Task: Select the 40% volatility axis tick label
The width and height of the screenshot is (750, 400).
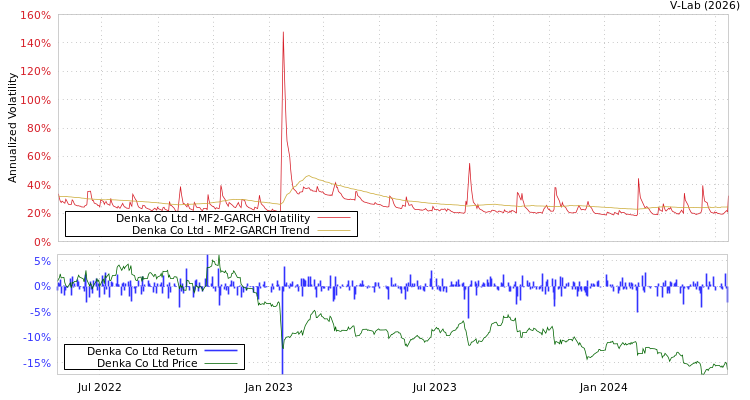Action: click(x=38, y=185)
